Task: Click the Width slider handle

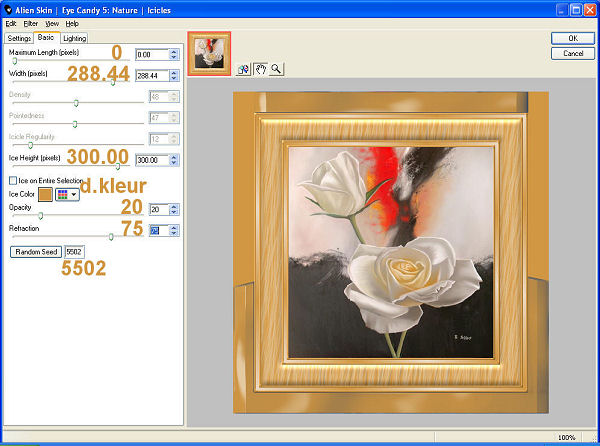Action: tap(113, 82)
